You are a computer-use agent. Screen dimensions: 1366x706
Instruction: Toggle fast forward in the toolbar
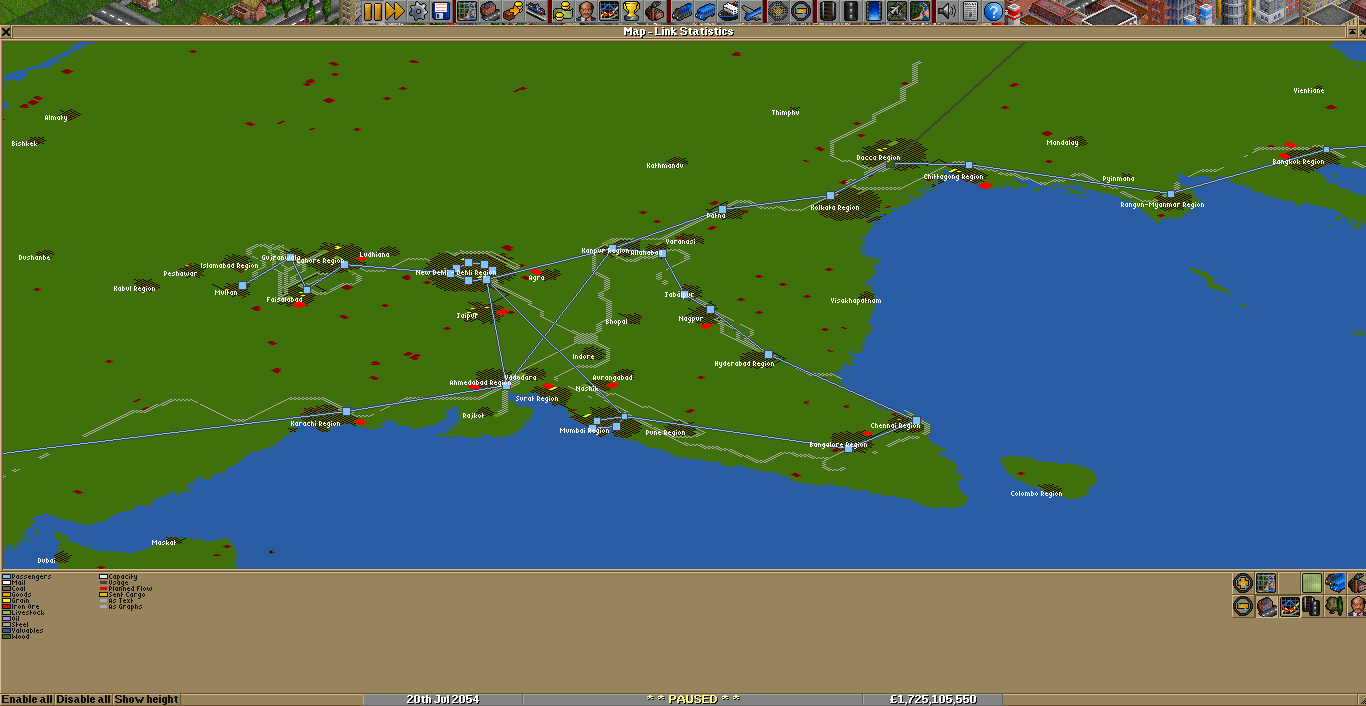click(x=395, y=12)
